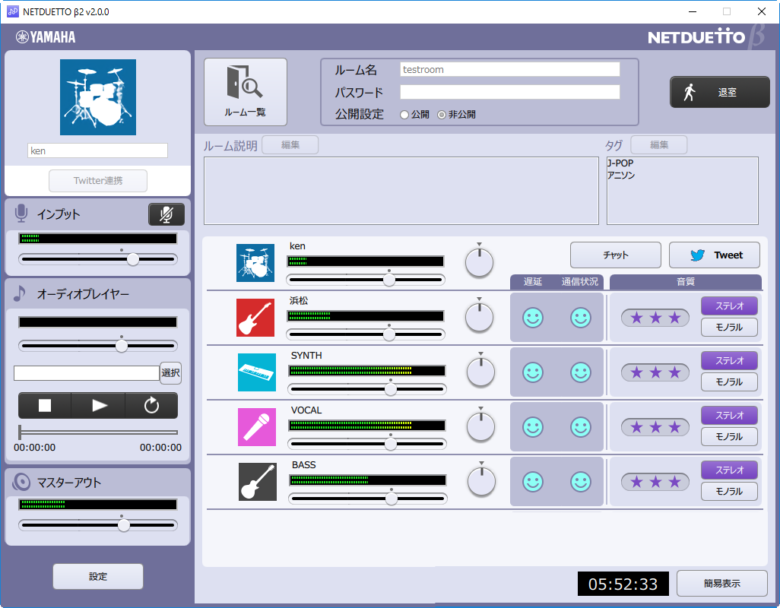Stop audio player playback
The height and width of the screenshot is (608, 780).
coord(45,405)
